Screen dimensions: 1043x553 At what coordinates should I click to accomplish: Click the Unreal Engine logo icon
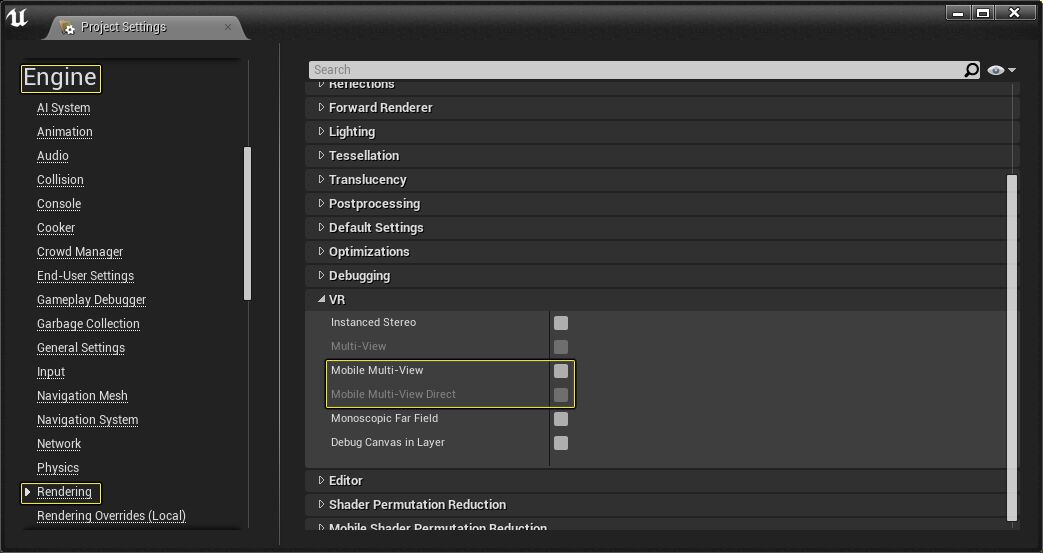tap(17, 17)
